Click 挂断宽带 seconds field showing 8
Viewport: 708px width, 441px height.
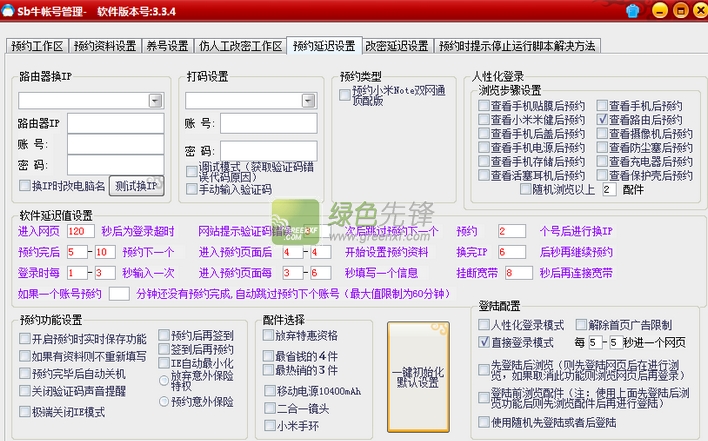519,273
